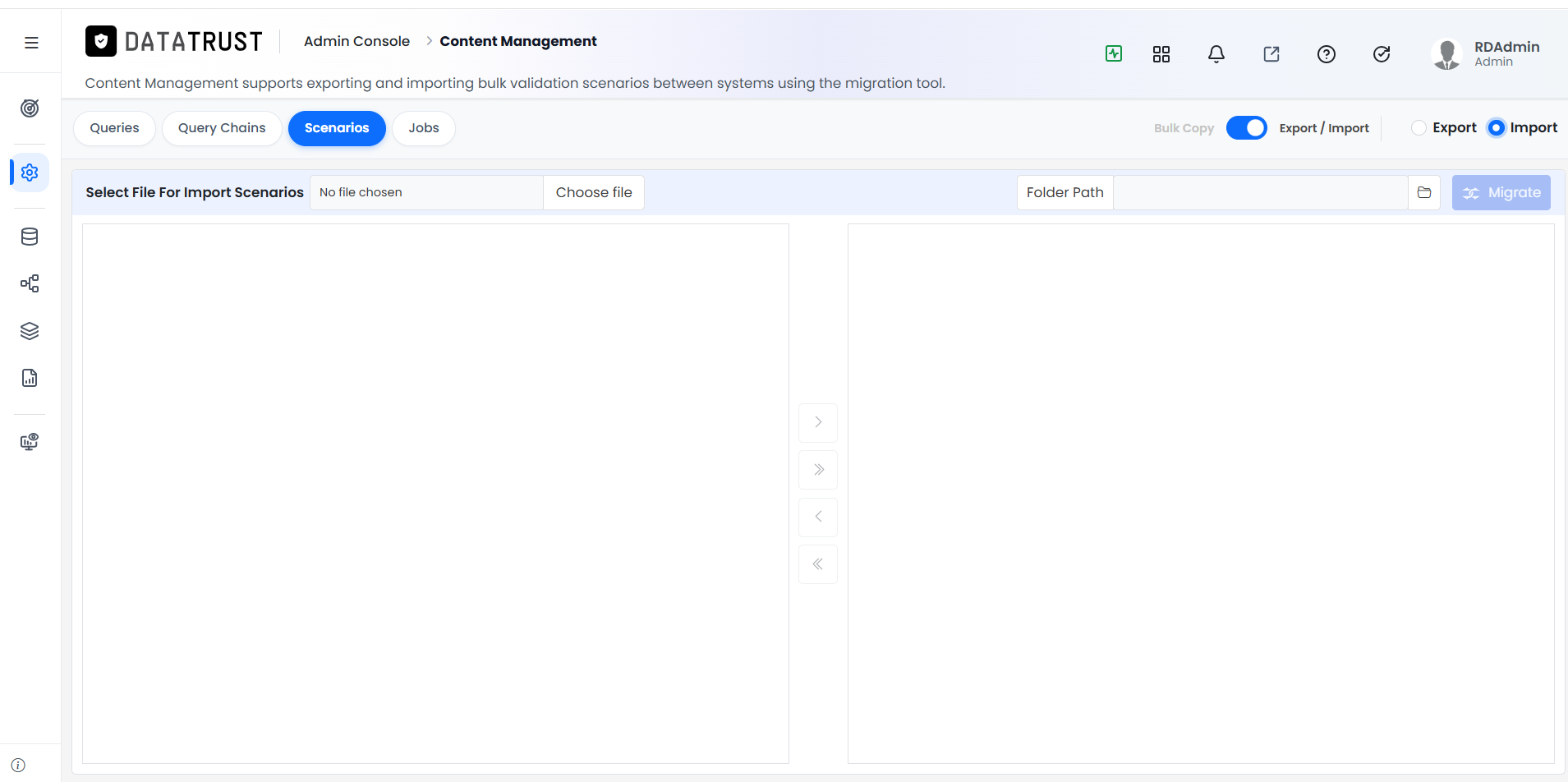
Task: Switch to the Jobs tab
Action: pos(424,128)
